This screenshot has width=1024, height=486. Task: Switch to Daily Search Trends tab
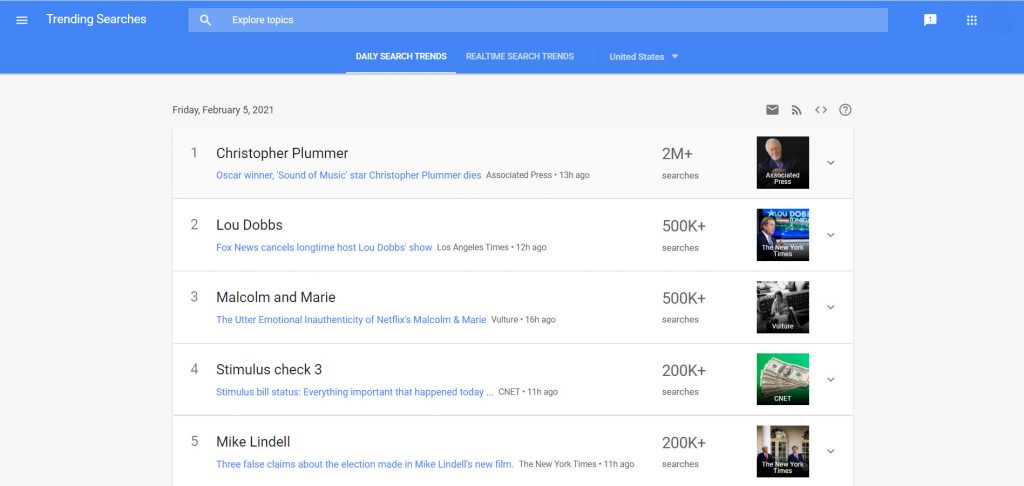point(401,57)
